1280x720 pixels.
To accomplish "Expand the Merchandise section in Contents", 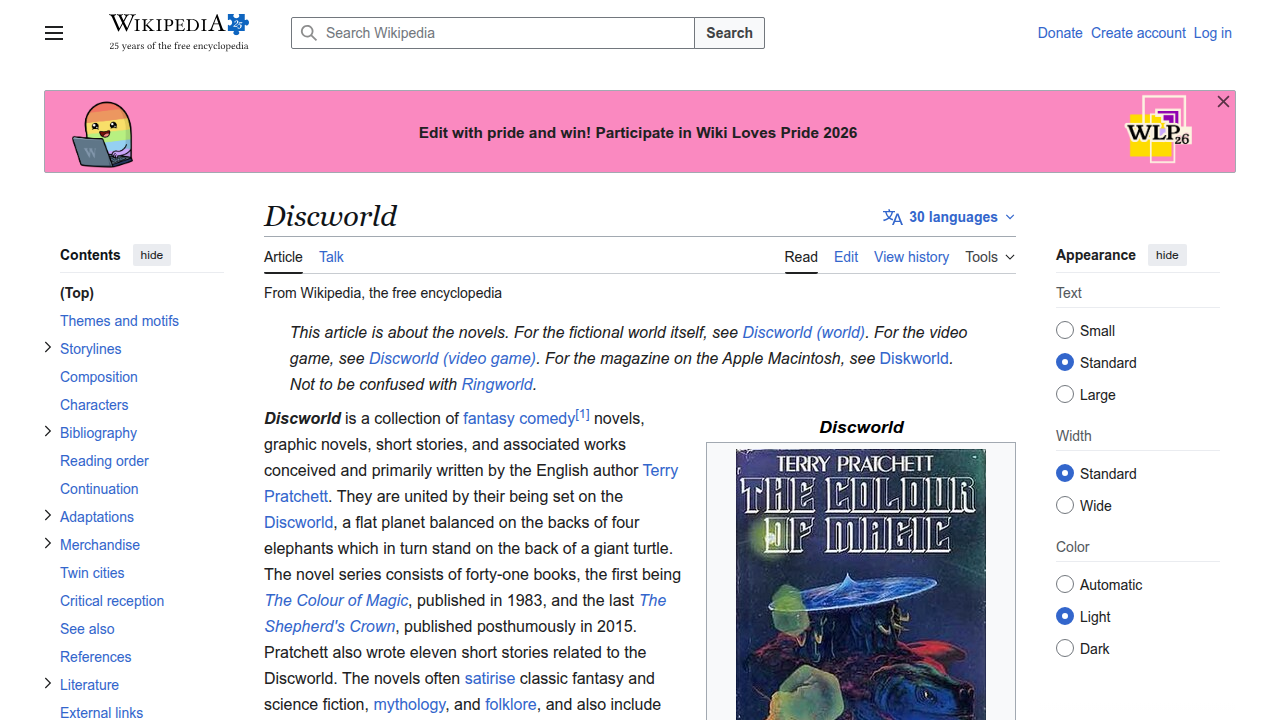I will click(x=48, y=543).
